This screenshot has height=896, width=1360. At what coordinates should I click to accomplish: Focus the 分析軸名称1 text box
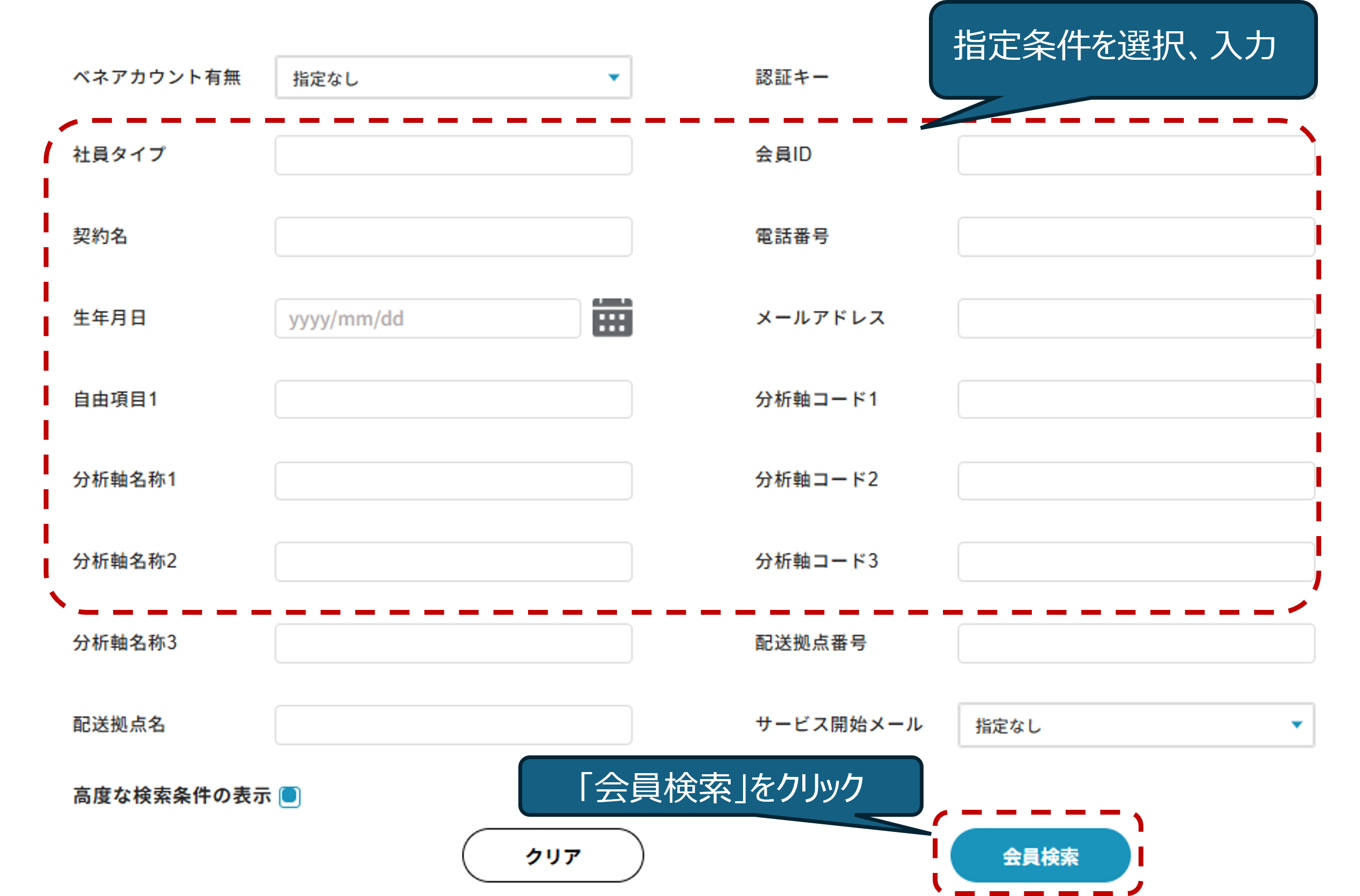[x=453, y=481]
